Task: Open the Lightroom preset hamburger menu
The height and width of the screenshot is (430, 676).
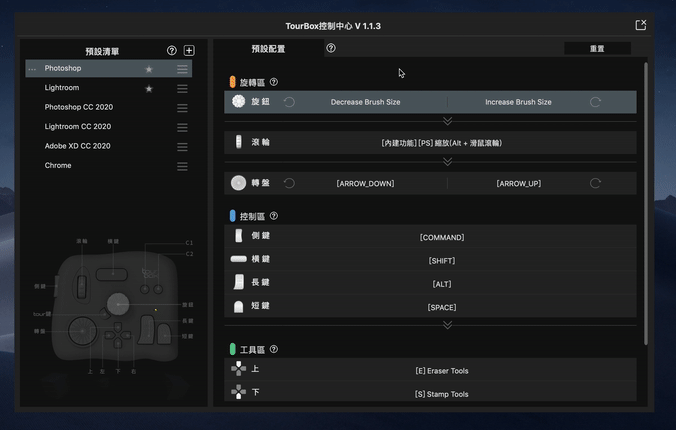Action: tap(182, 88)
